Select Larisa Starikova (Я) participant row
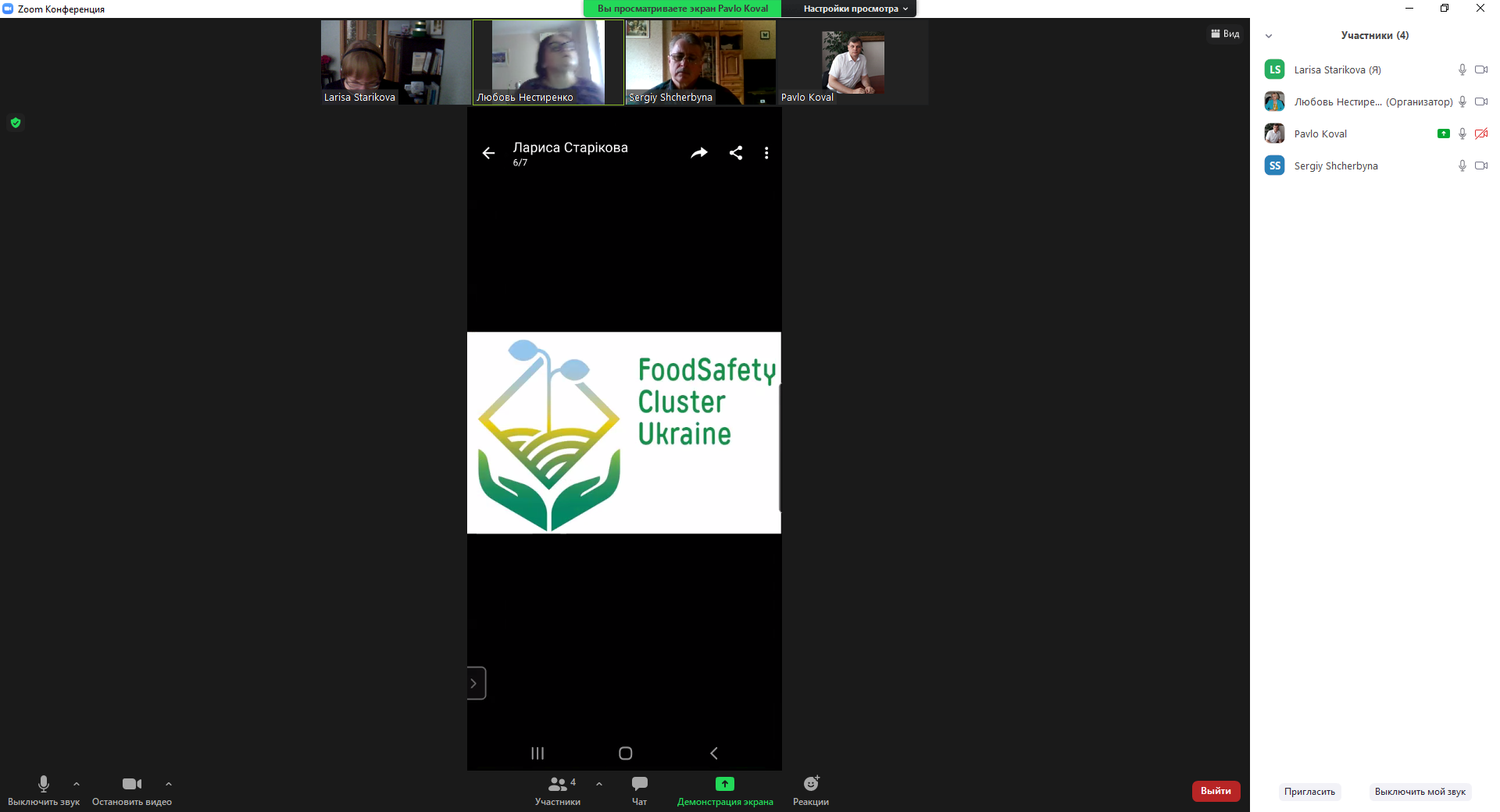Image resolution: width=1500 pixels, height=812 pixels. pos(1375,69)
